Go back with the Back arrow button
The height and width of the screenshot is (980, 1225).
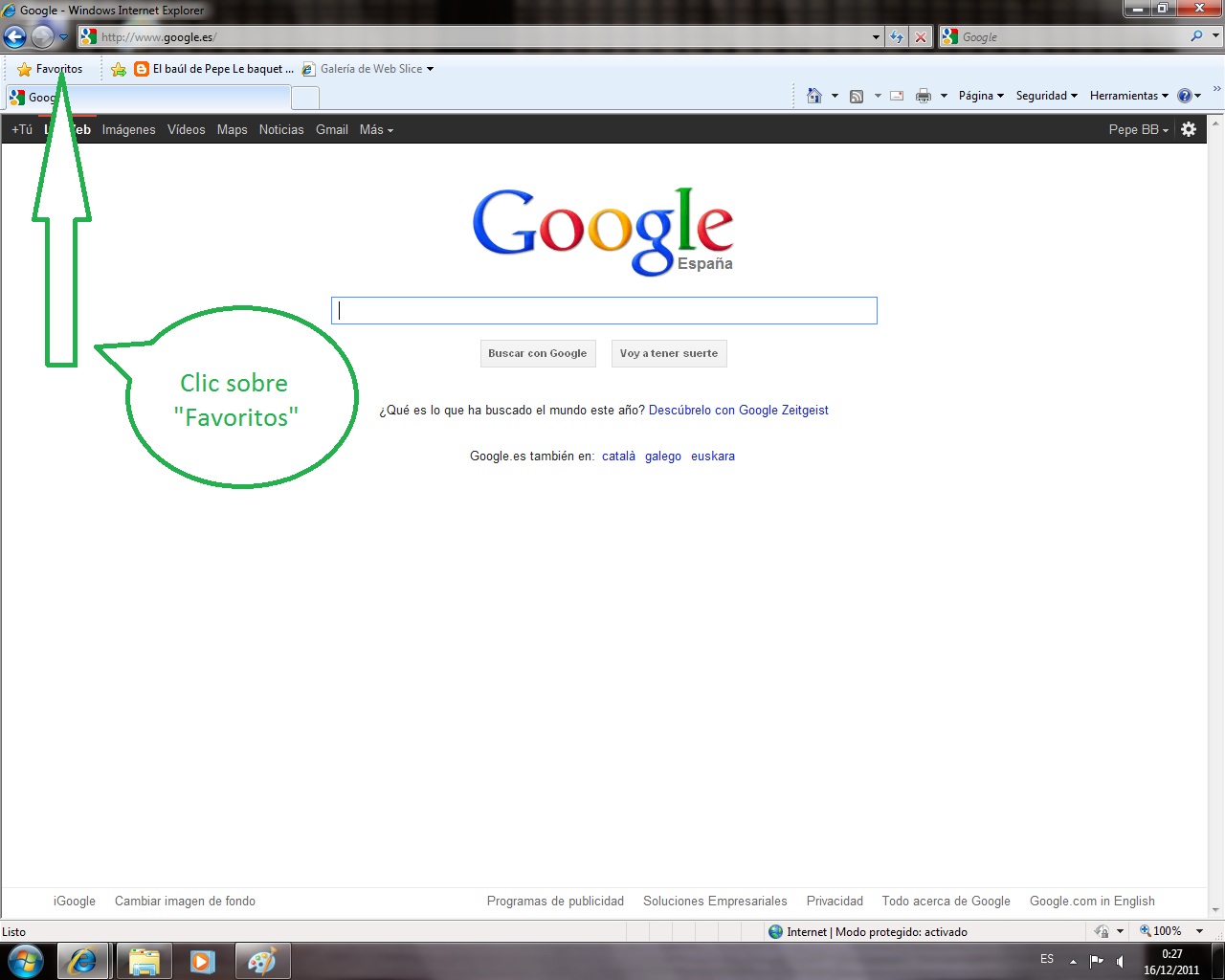click(14, 37)
